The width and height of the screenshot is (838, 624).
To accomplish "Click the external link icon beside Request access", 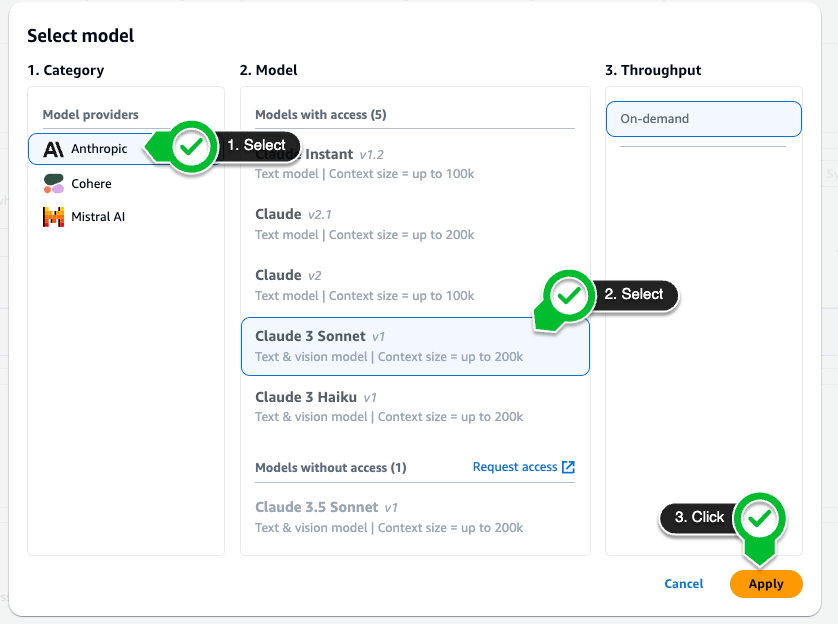I will click(x=568, y=467).
